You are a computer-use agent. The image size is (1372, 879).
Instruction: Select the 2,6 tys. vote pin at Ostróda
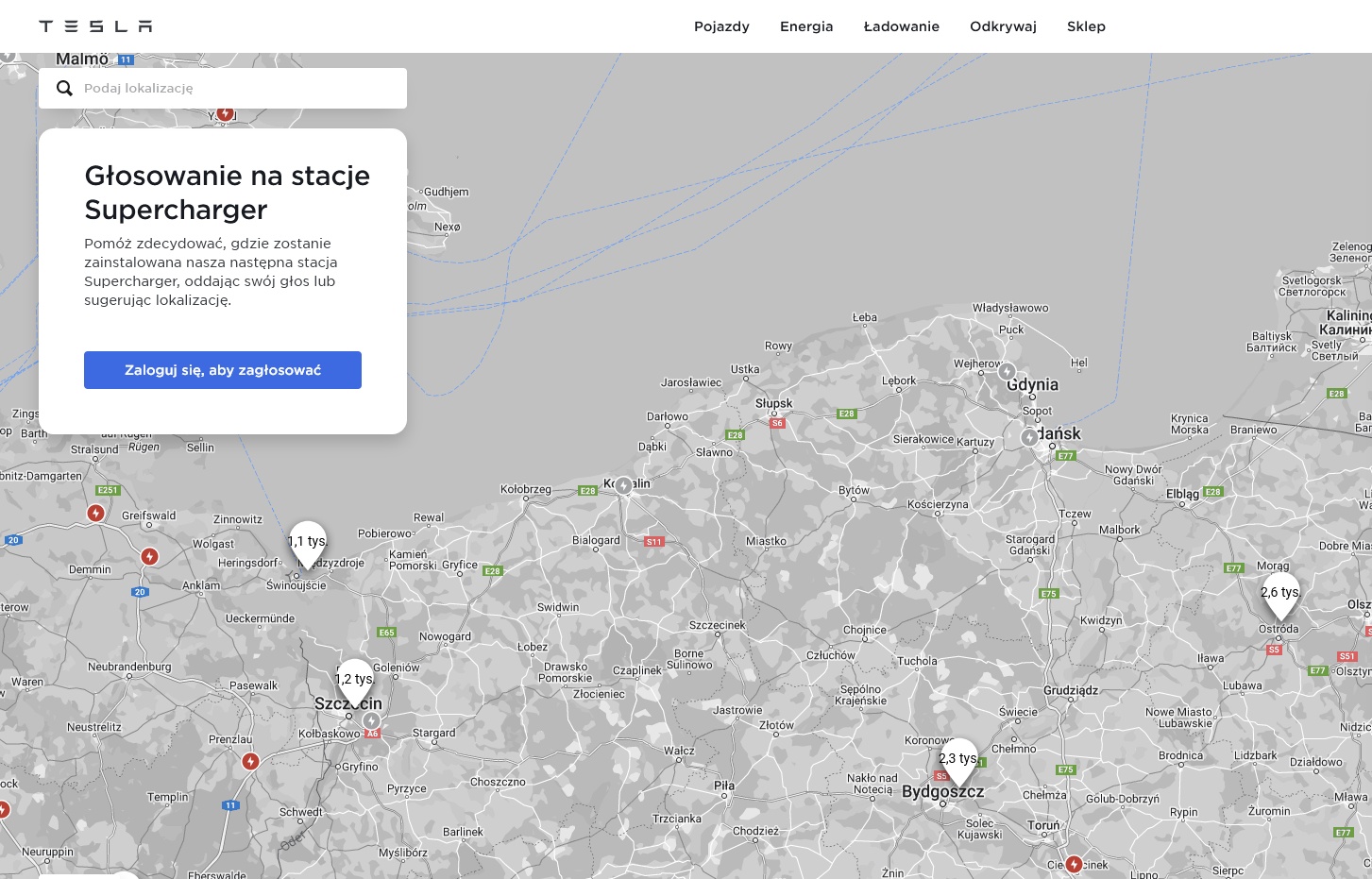tap(1280, 596)
